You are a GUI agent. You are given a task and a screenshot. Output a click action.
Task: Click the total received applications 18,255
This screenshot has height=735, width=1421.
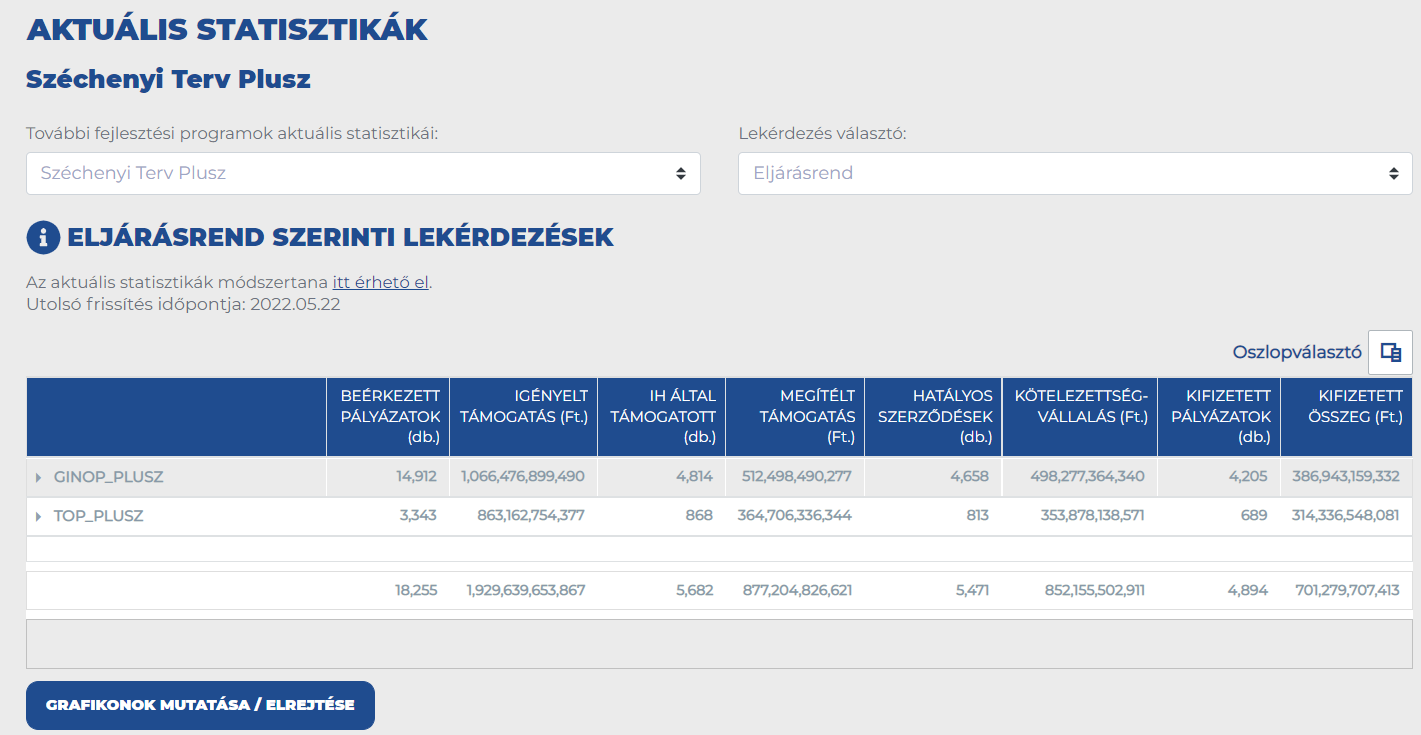(416, 591)
